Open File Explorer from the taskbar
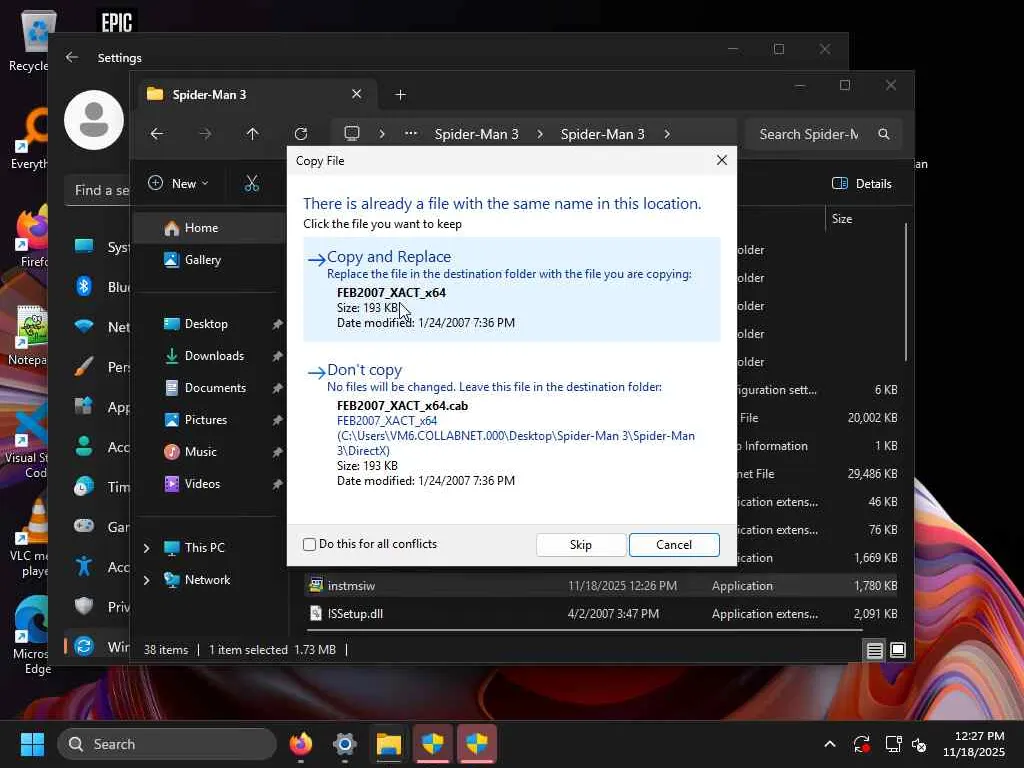The height and width of the screenshot is (768, 1024). tap(389, 744)
